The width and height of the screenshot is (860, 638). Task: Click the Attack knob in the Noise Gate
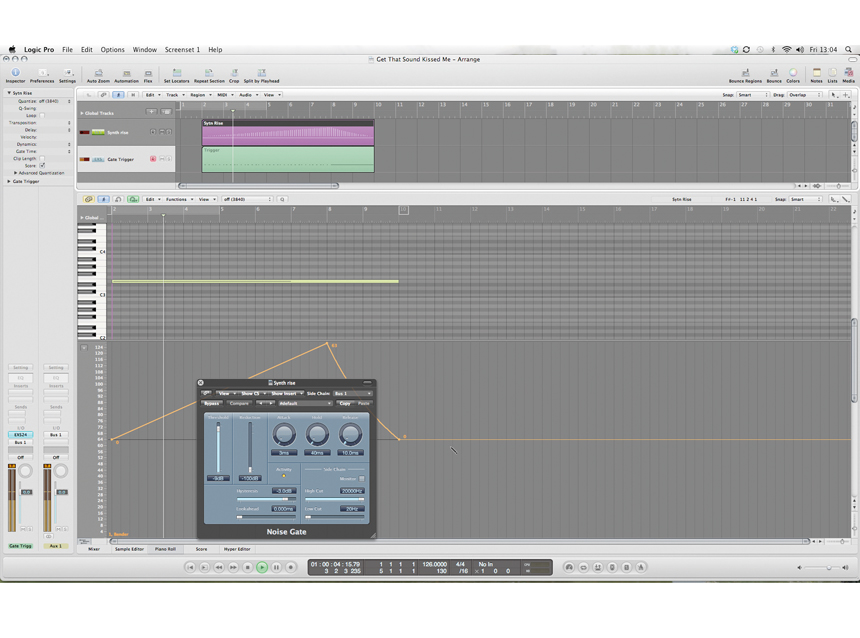pos(284,434)
